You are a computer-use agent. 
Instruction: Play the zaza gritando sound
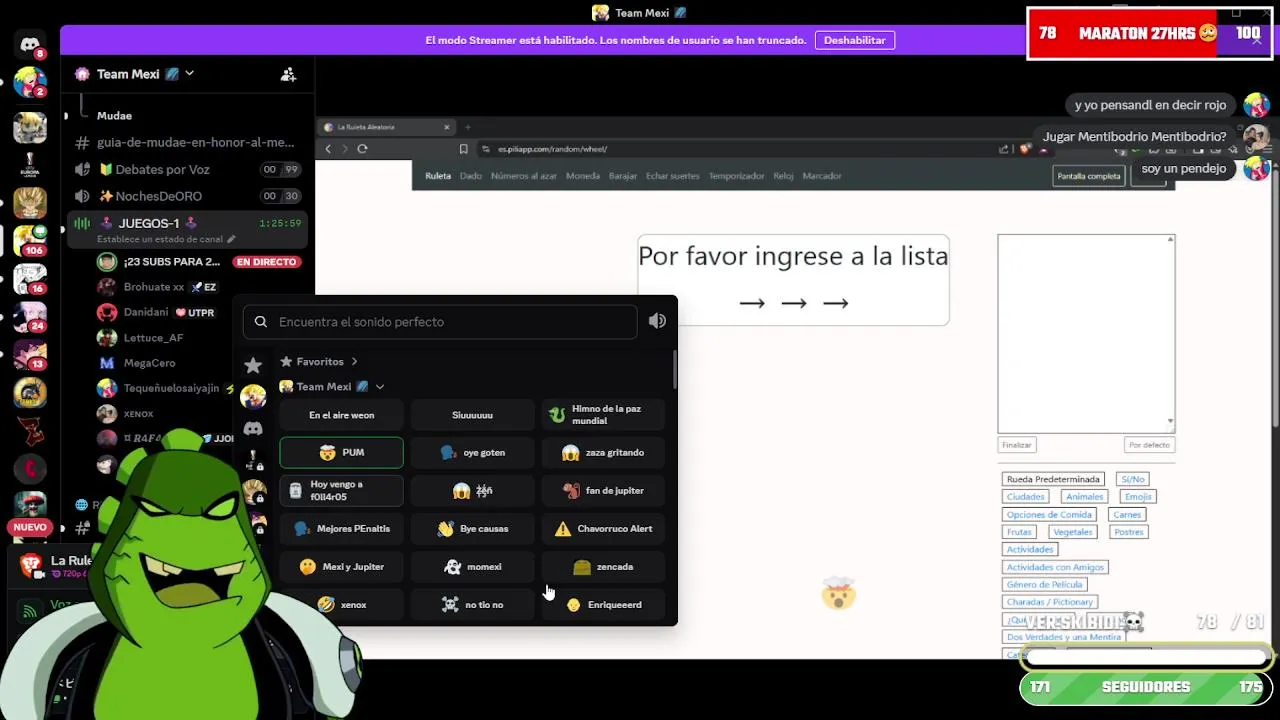(x=603, y=453)
